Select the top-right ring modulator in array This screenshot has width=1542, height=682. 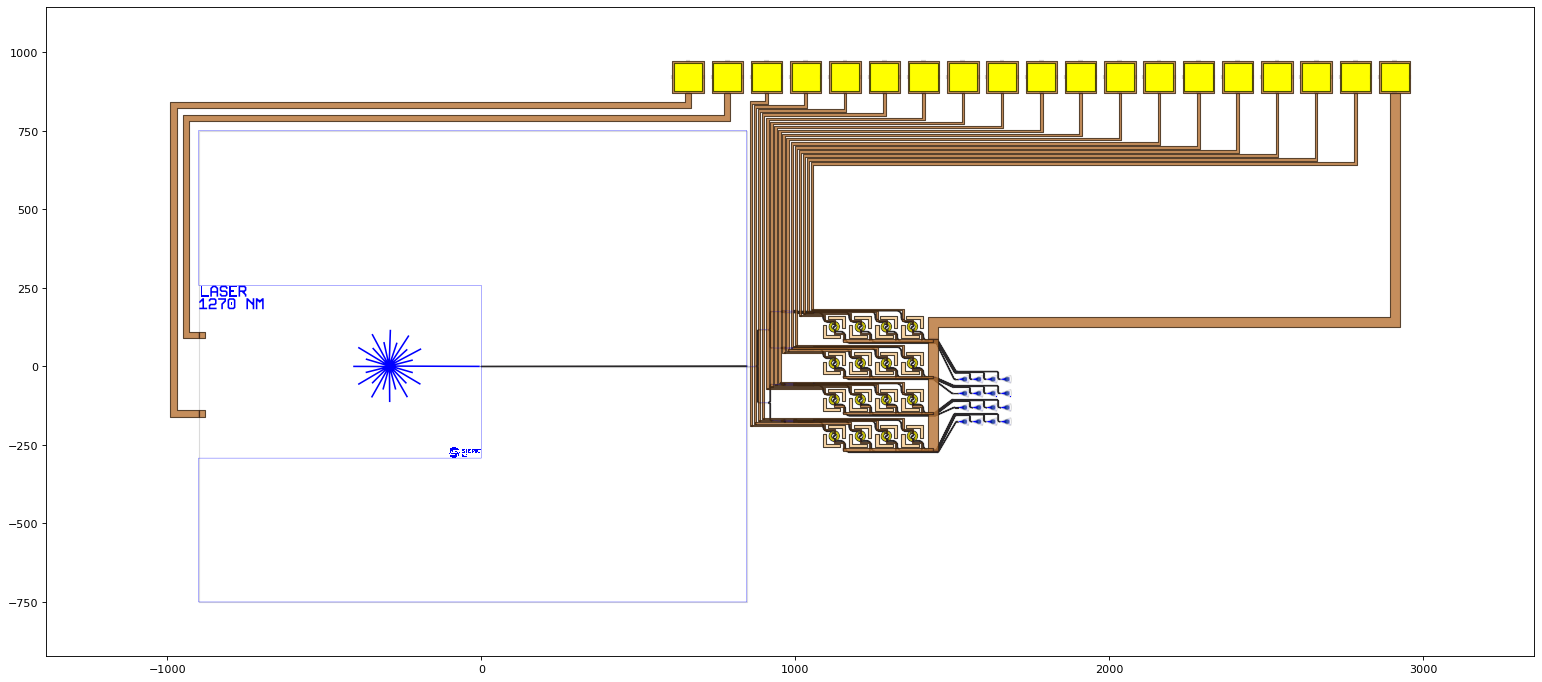[912, 327]
